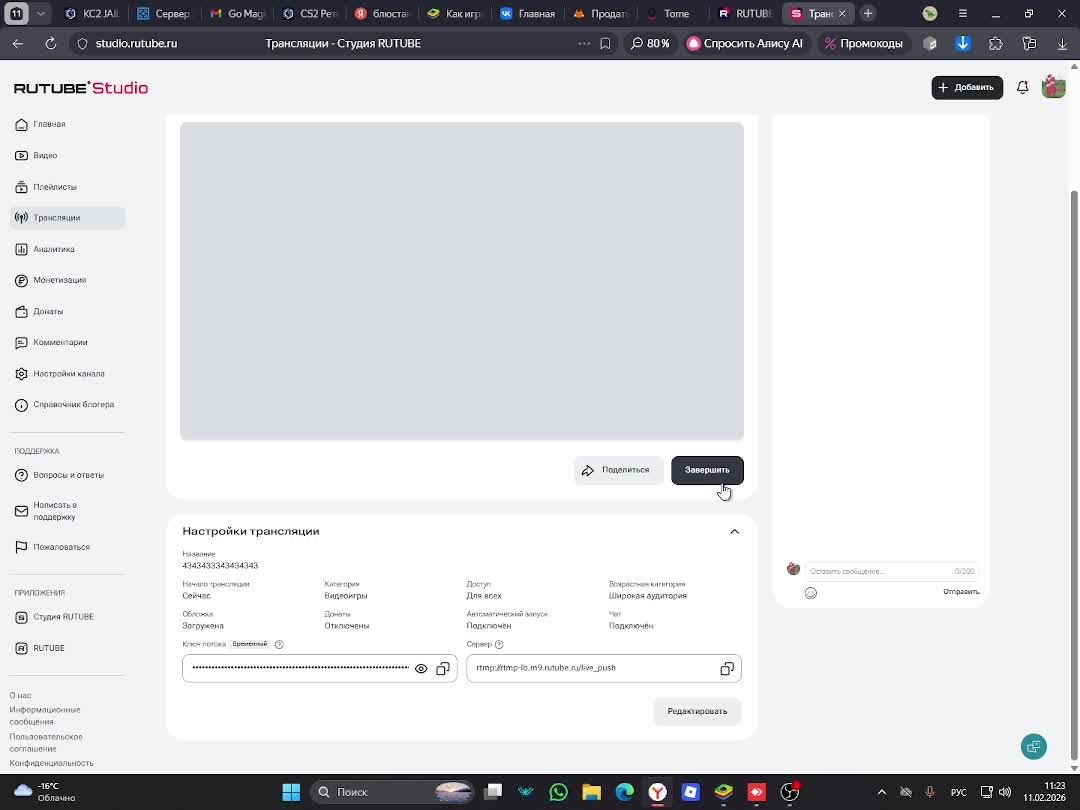Viewport: 1080px width, 810px height.
Task: Click Завершить to end the stream
Action: (707, 470)
